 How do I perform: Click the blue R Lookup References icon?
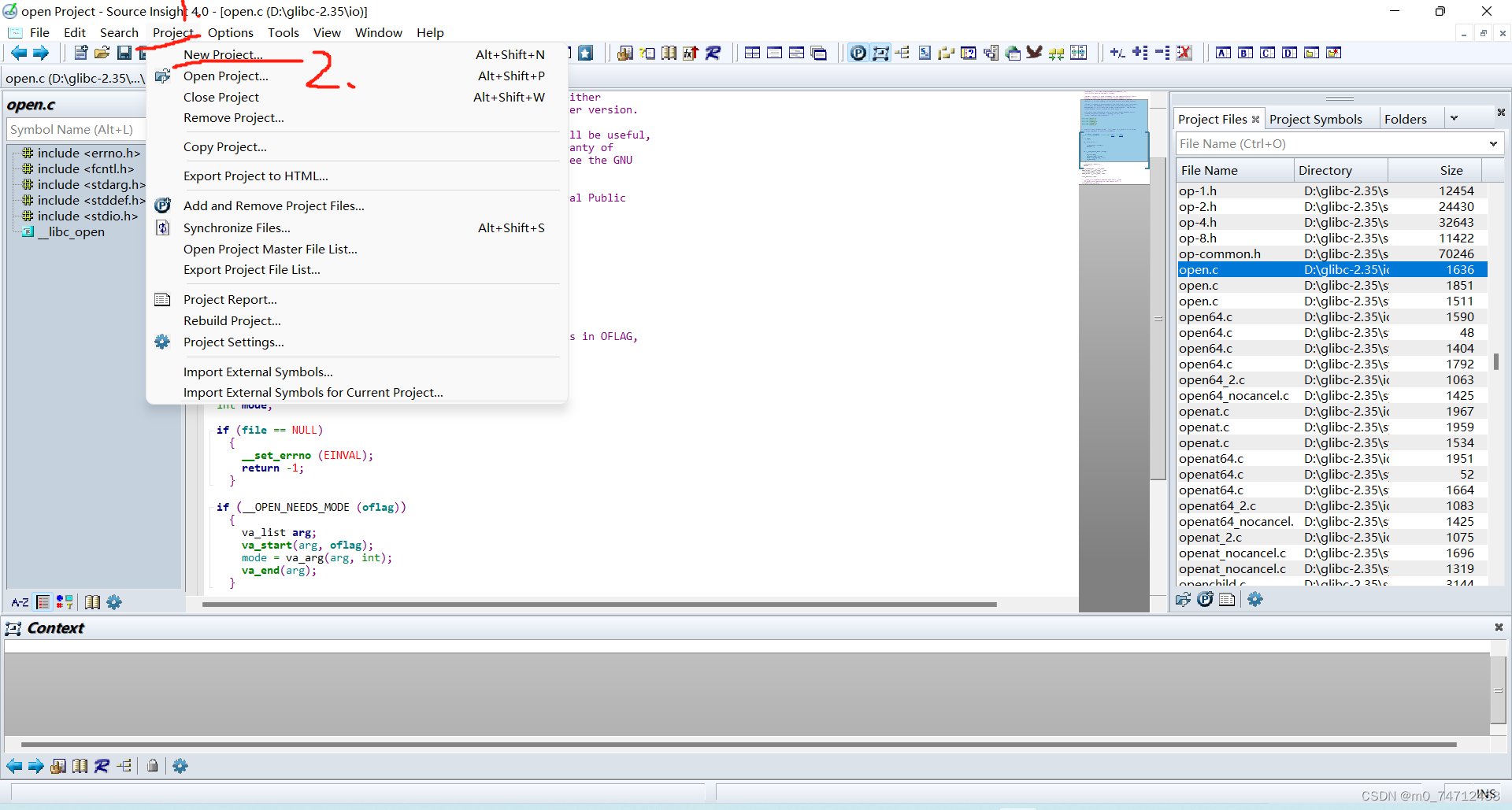[713, 53]
